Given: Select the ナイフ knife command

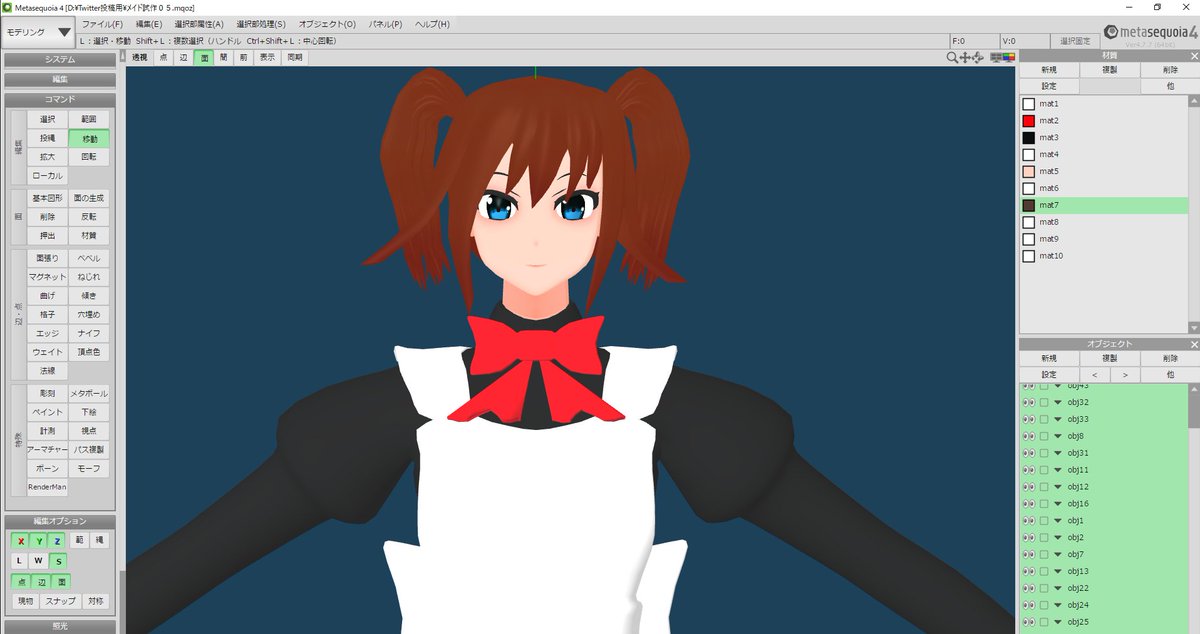Looking at the screenshot, I should pos(90,333).
